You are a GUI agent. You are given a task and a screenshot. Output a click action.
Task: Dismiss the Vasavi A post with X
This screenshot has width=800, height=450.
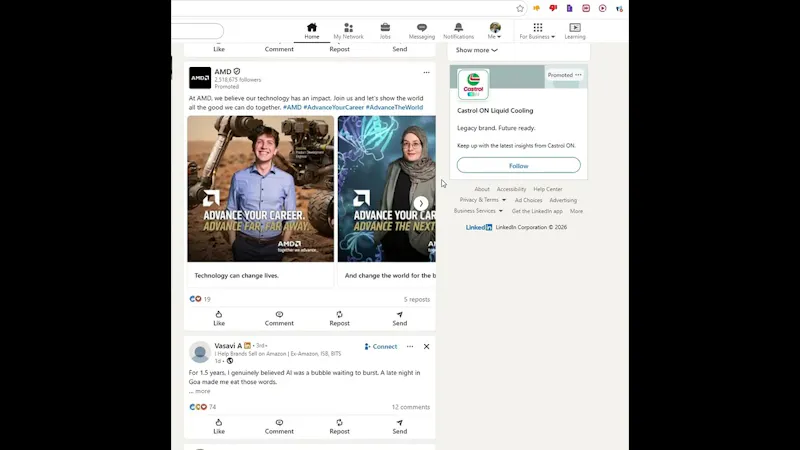pos(427,346)
